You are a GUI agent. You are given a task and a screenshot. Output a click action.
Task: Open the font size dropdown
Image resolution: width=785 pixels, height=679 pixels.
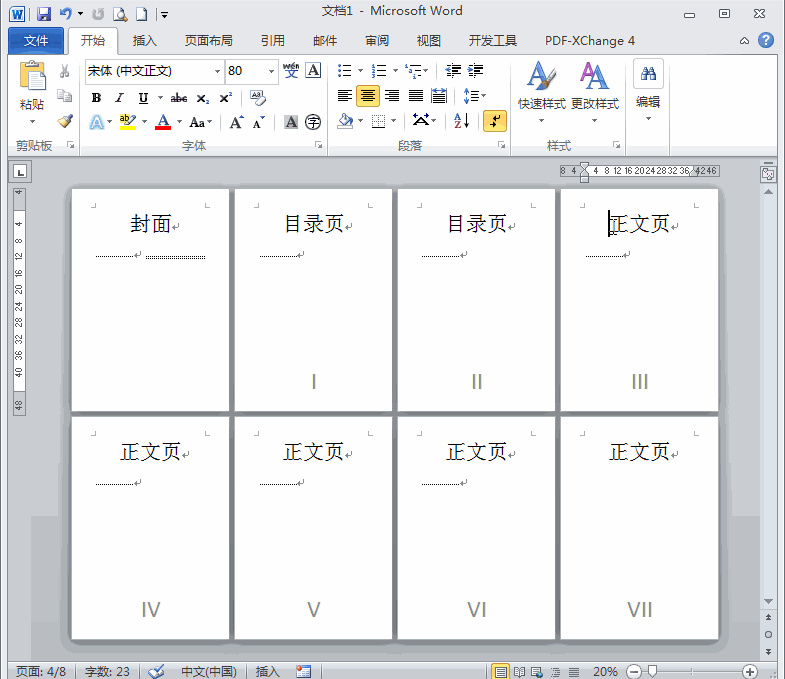point(271,71)
